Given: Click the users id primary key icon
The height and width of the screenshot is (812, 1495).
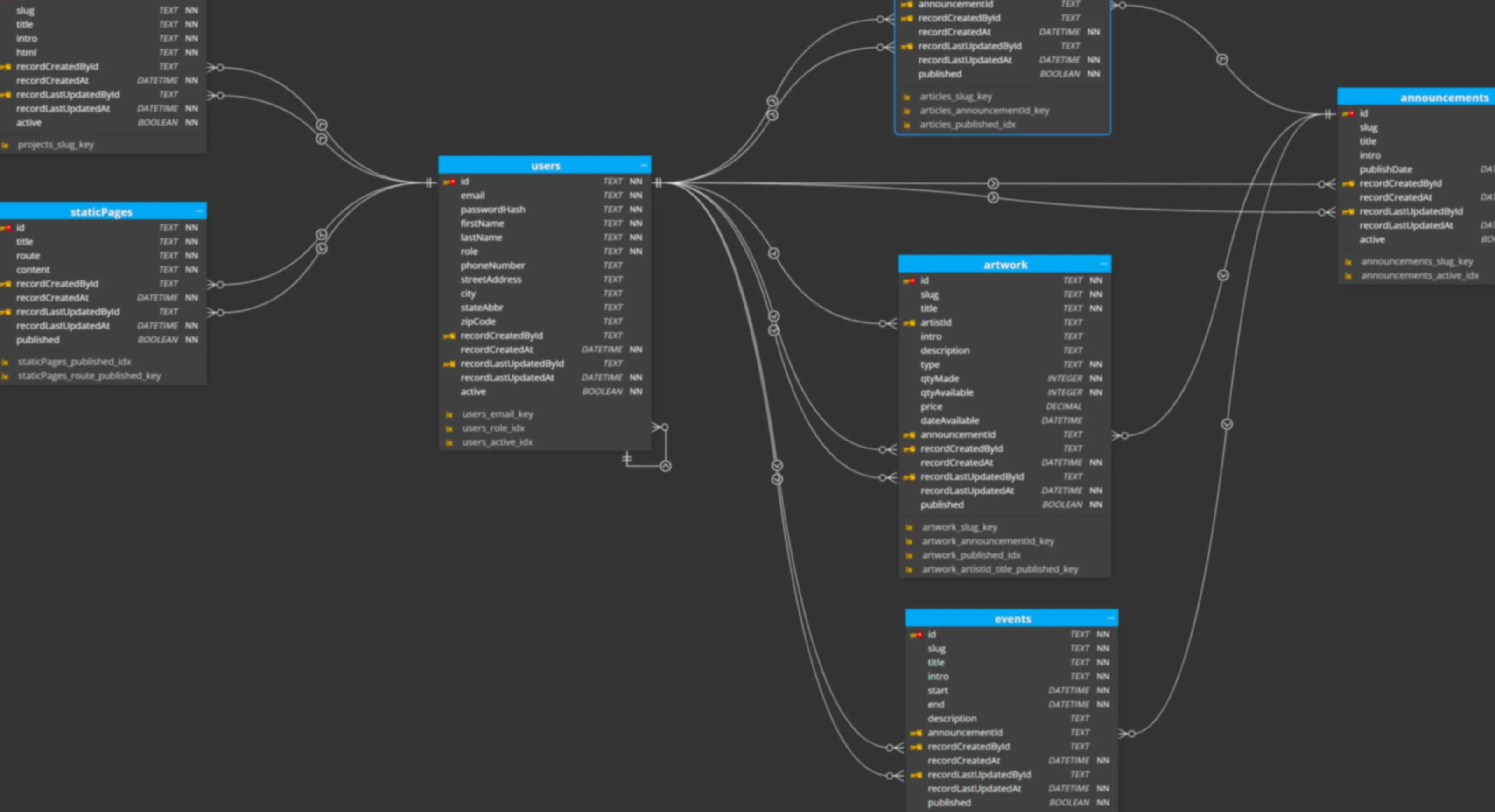Looking at the screenshot, I should coord(449,182).
